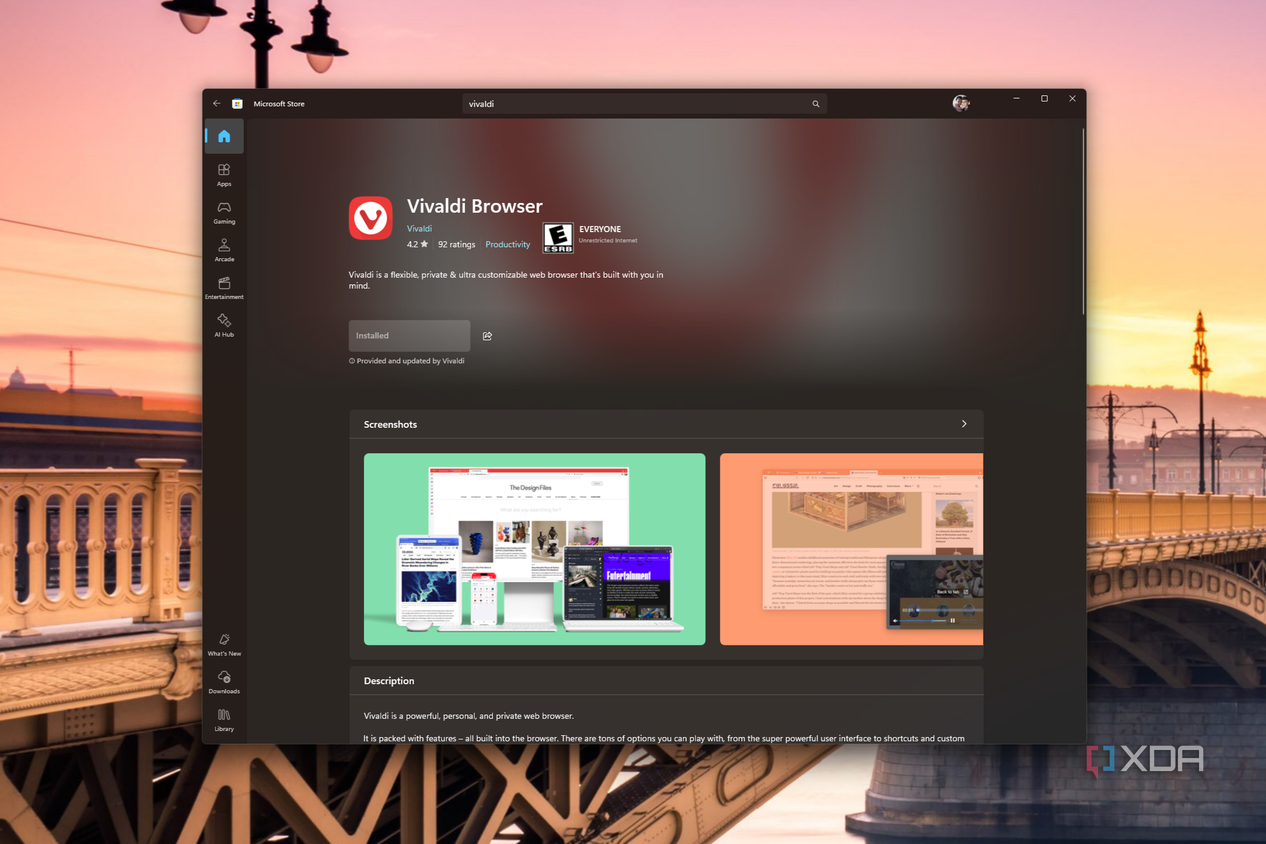The width and height of the screenshot is (1266, 844).
Task: Open the Entertainment section in sidebar
Action: point(224,288)
